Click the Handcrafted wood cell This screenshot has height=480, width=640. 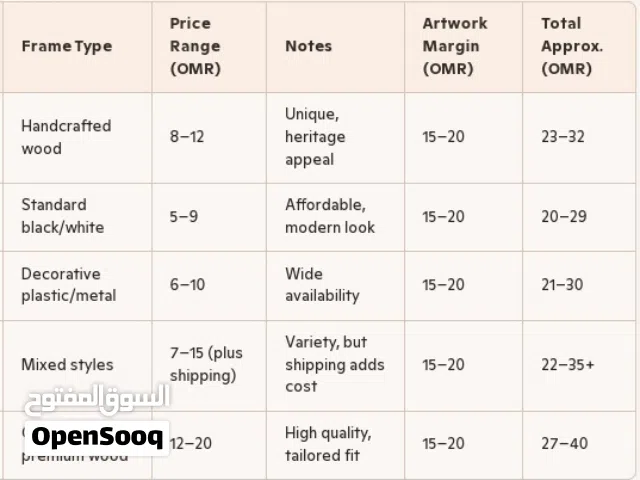pos(66,137)
